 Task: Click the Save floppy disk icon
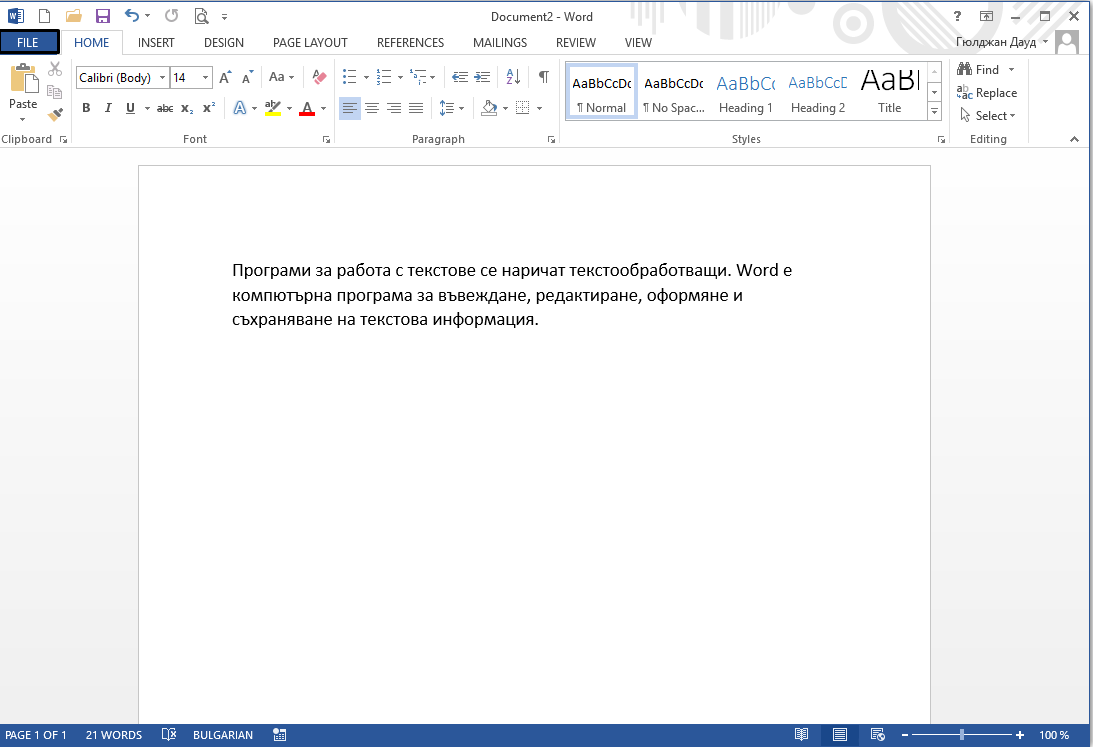102,16
